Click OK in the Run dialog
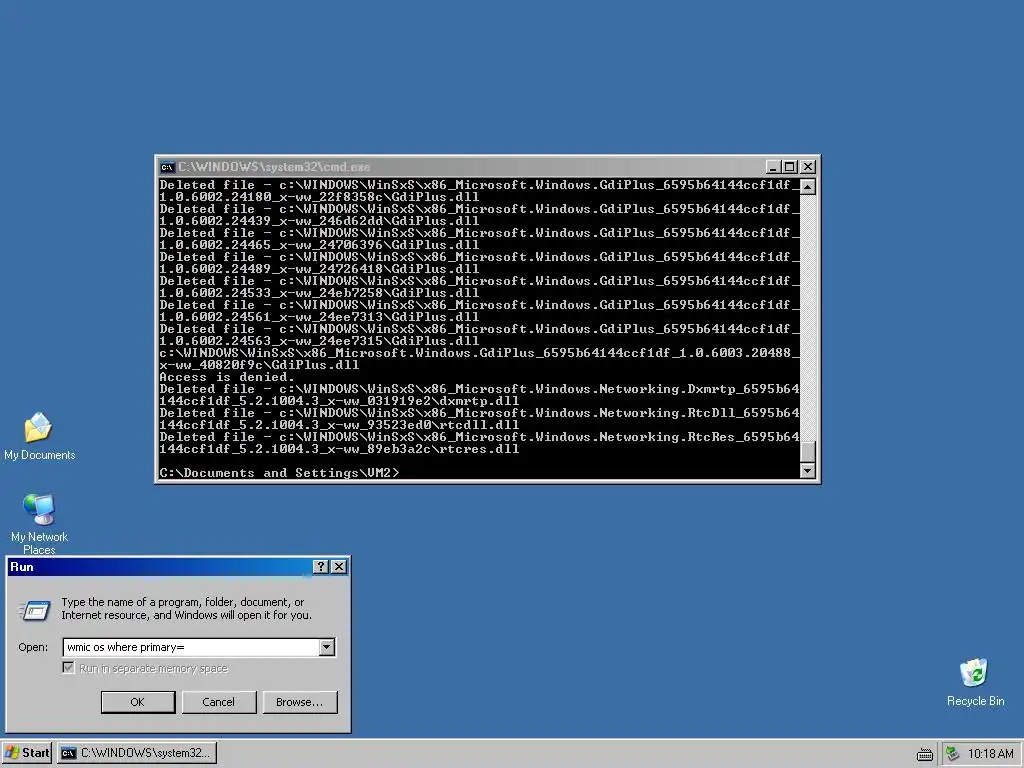The width and height of the screenshot is (1024, 768). pos(138,702)
